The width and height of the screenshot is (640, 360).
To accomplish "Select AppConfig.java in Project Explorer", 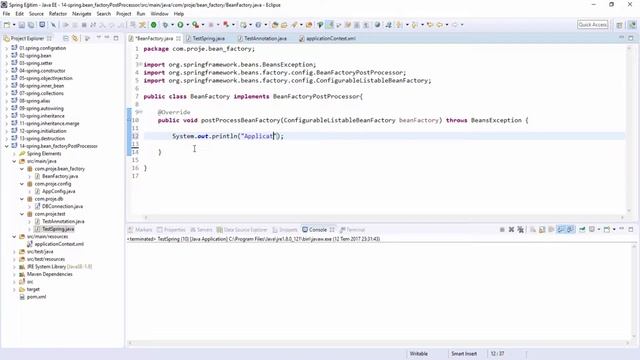I will pyautogui.click(x=58, y=191).
